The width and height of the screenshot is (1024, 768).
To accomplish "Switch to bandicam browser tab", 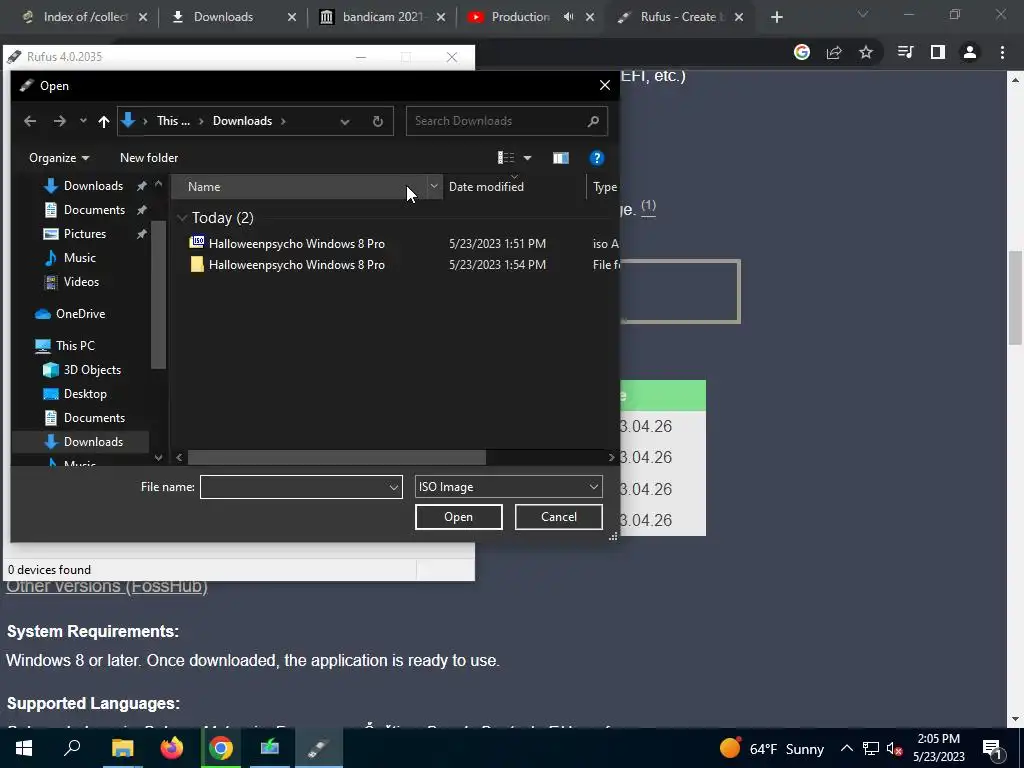I will pyautogui.click(x=382, y=17).
